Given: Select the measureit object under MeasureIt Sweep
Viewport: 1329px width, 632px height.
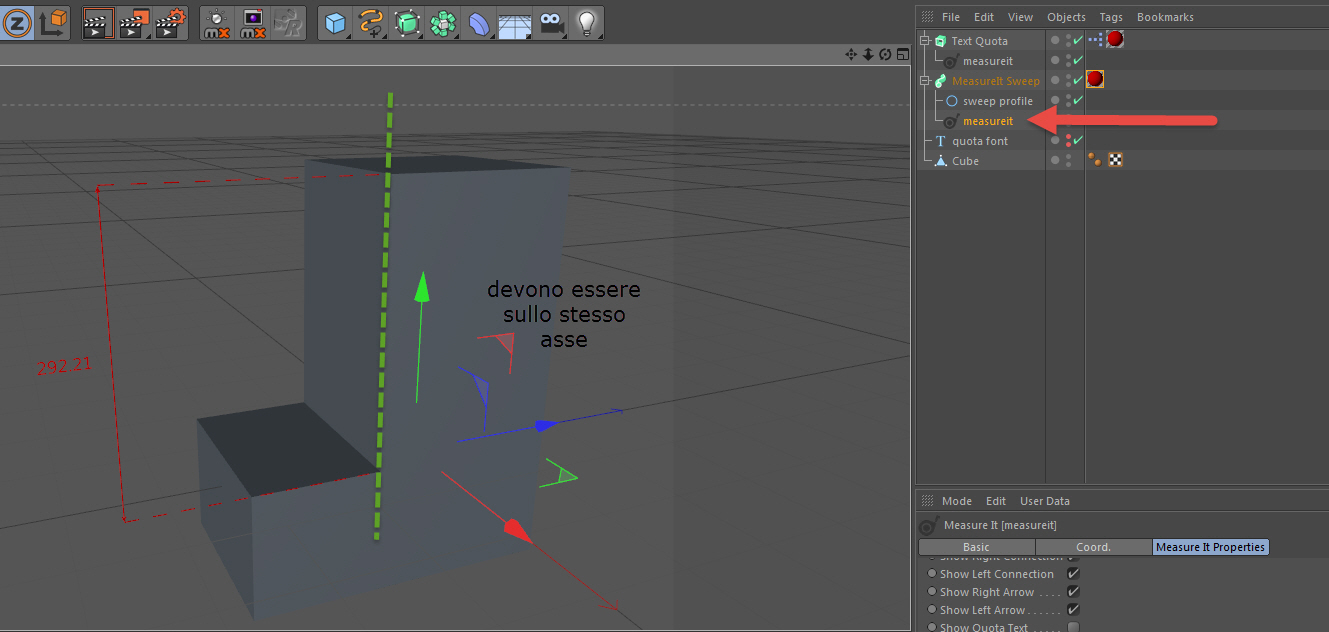Looking at the screenshot, I should [x=988, y=121].
